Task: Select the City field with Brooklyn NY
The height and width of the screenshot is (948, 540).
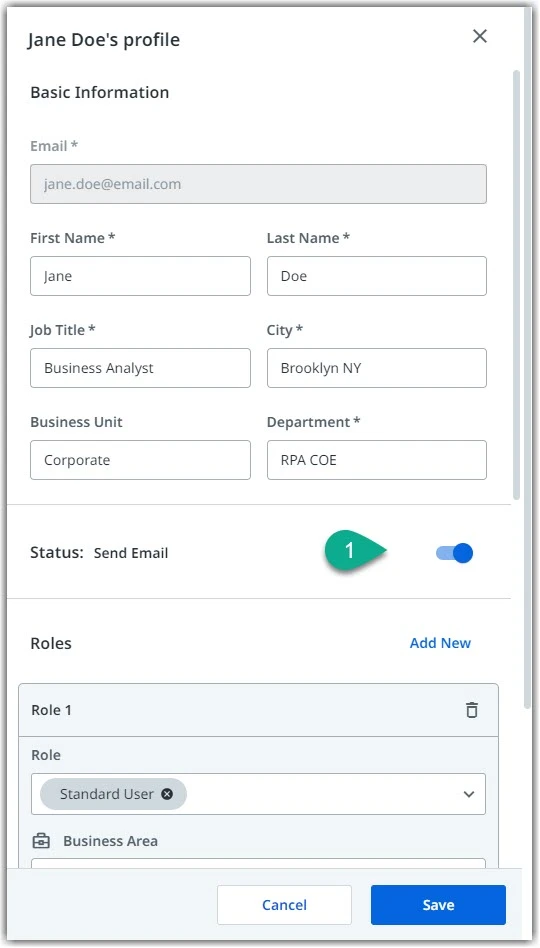Action: 377,368
